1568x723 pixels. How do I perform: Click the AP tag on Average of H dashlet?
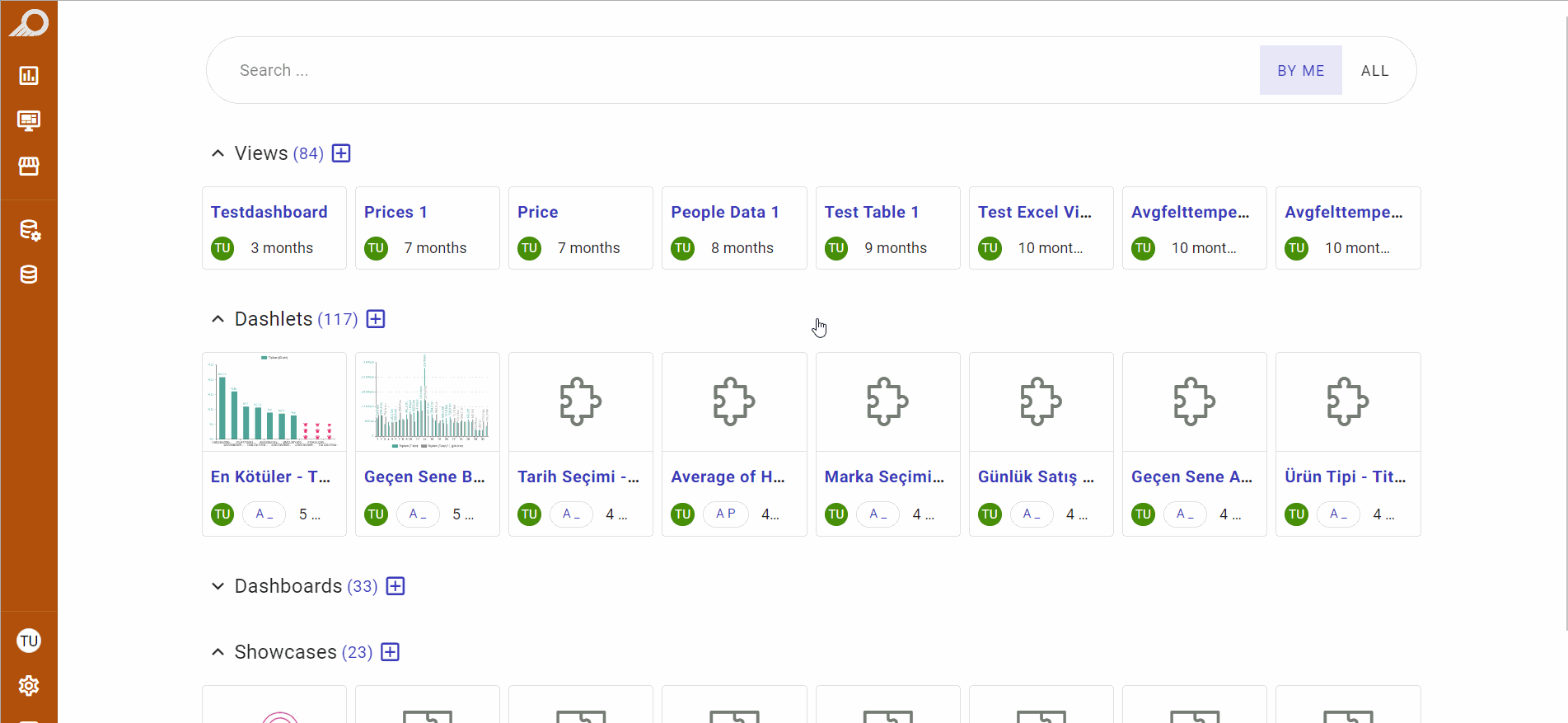(726, 514)
